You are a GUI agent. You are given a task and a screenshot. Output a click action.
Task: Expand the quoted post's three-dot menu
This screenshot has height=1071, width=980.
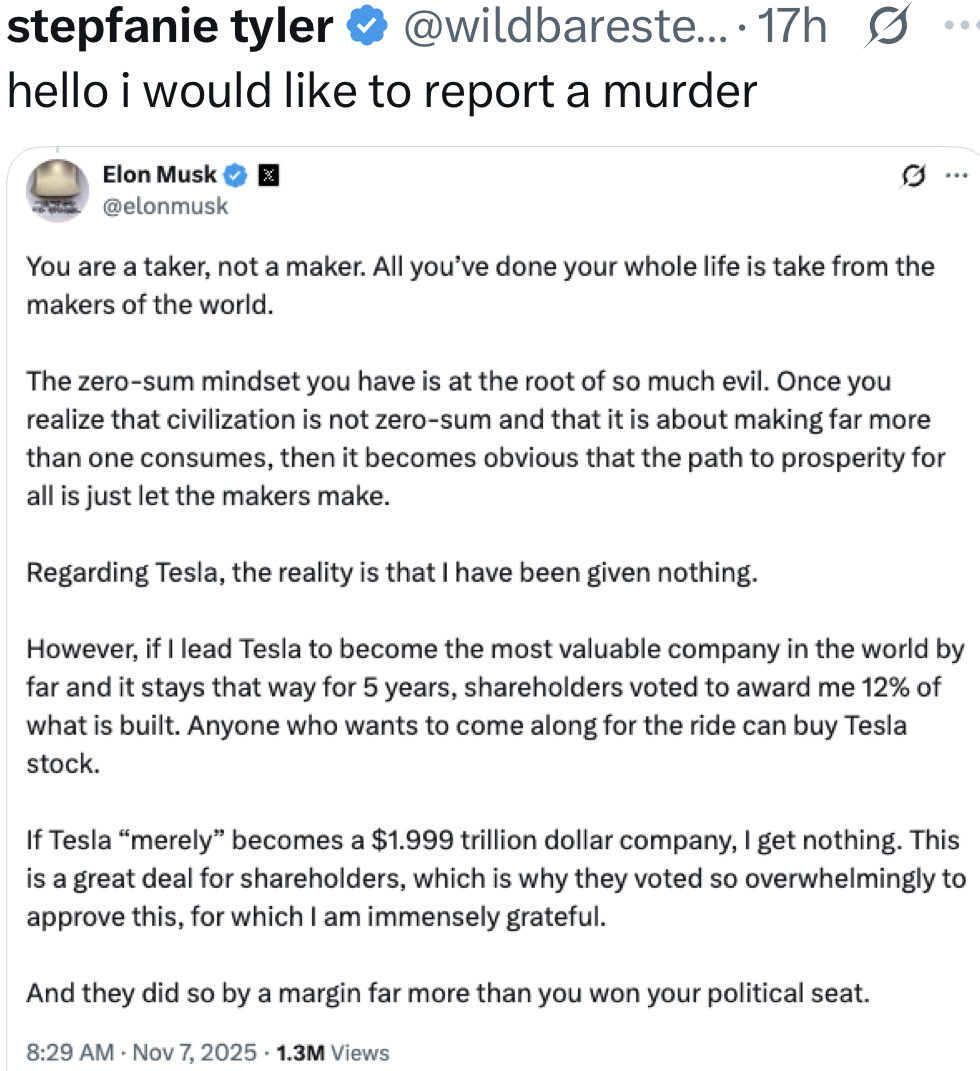point(955,176)
